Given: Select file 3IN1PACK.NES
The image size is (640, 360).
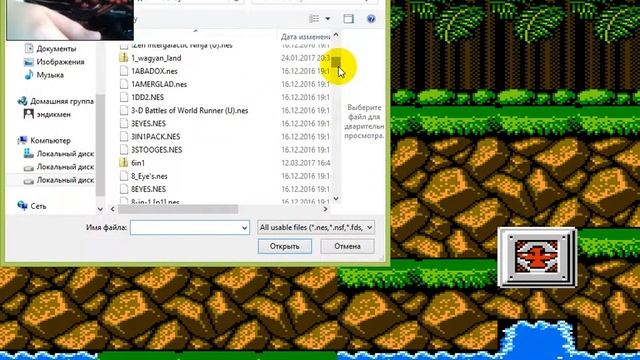Looking at the screenshot, I should [156, 136].
